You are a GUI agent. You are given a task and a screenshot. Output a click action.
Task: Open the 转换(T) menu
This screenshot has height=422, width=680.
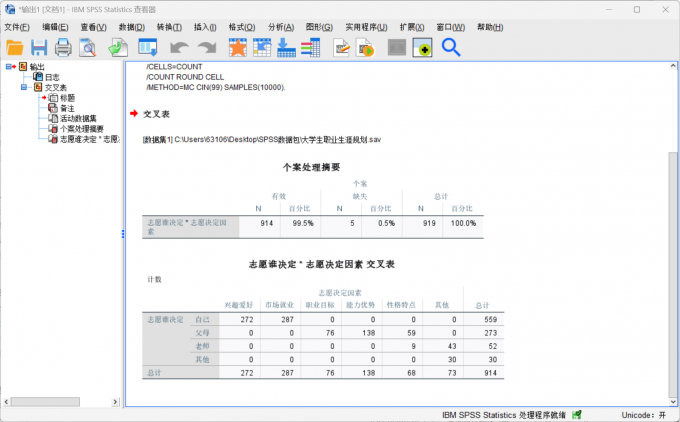[169, 27]
